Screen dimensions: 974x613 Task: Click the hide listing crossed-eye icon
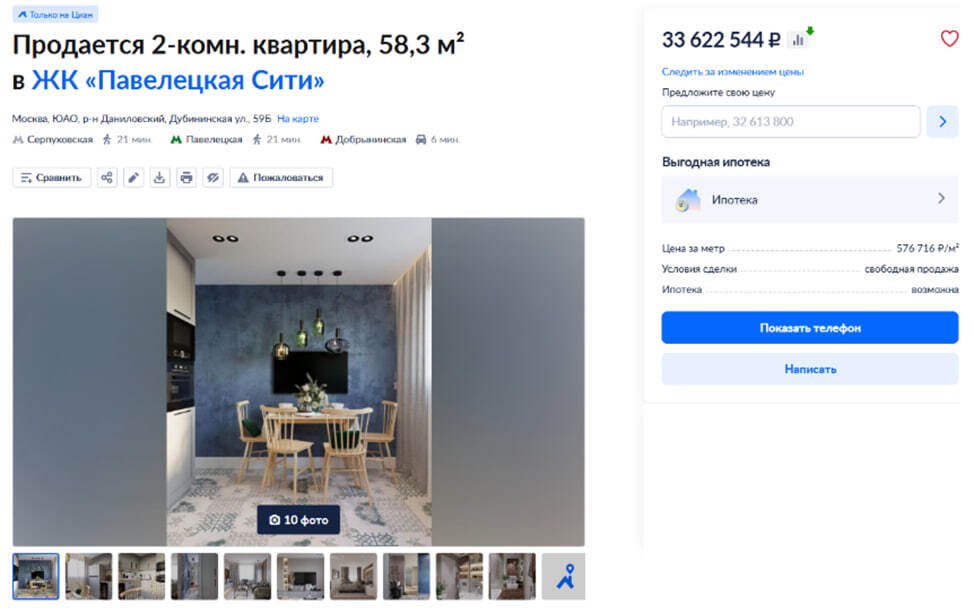click(x=213, y=178)
